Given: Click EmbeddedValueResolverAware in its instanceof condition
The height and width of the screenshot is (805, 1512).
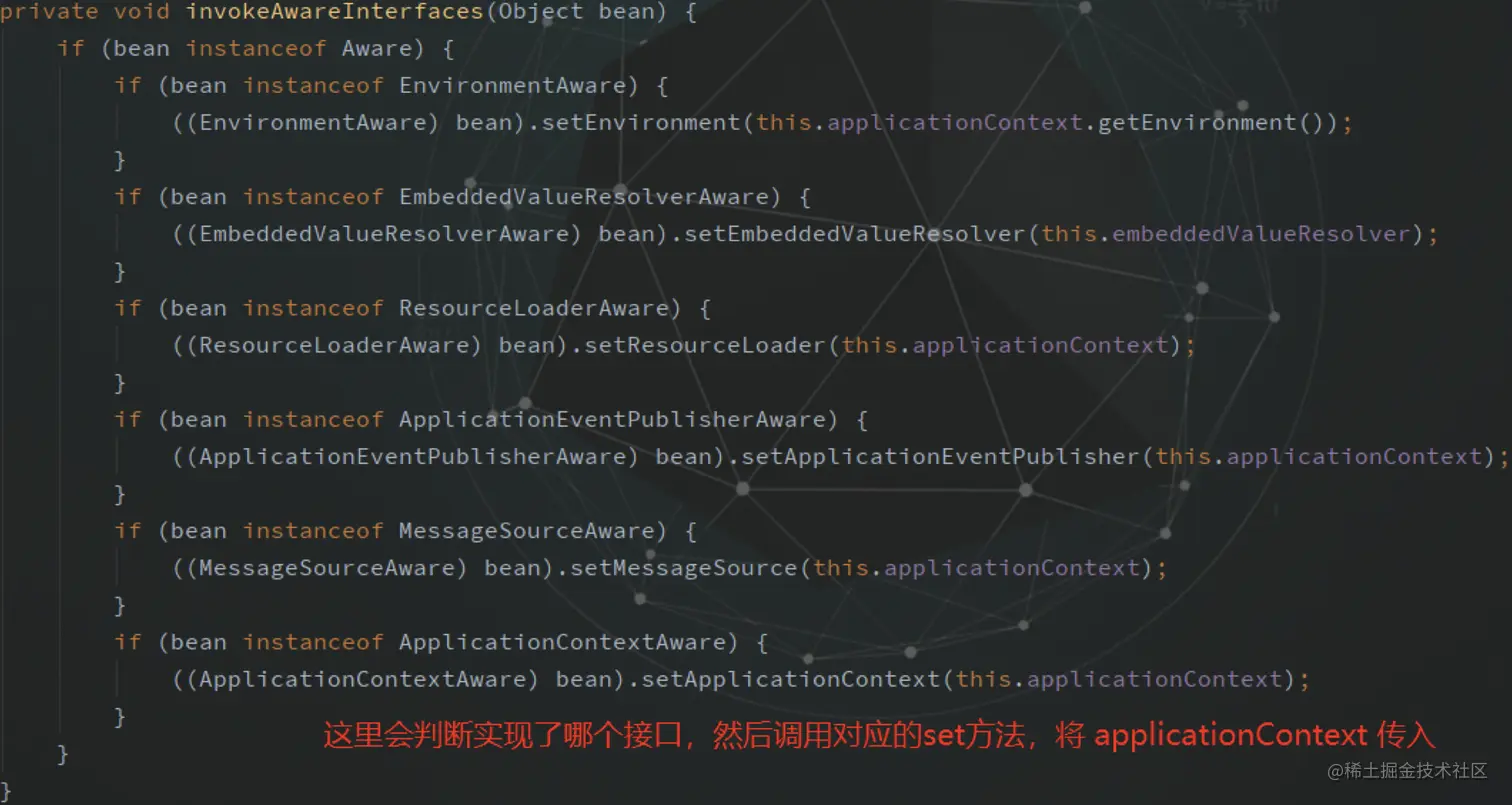Looking at the screenshot, I should click(584, 197).
